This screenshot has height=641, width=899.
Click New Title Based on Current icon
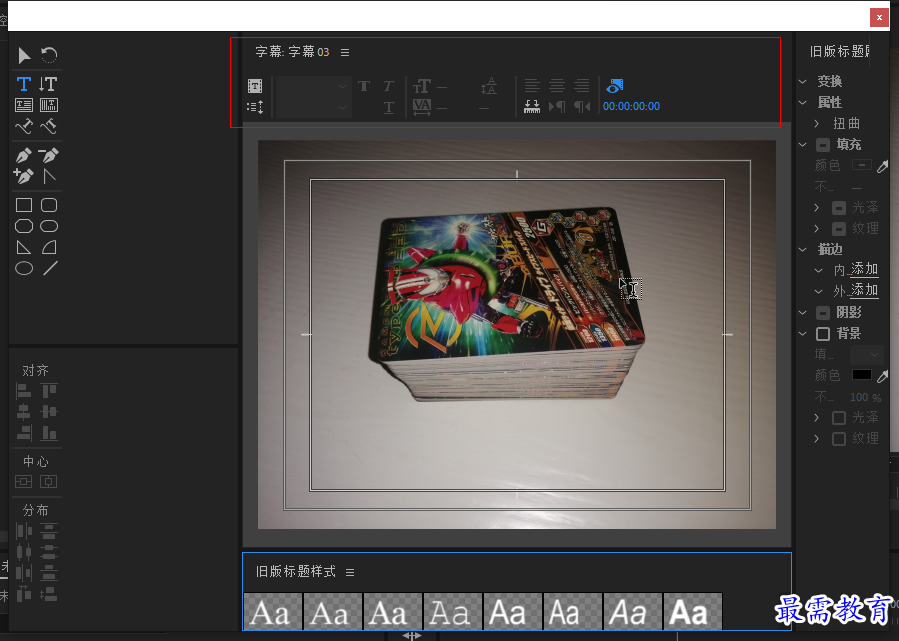[255, 86]
